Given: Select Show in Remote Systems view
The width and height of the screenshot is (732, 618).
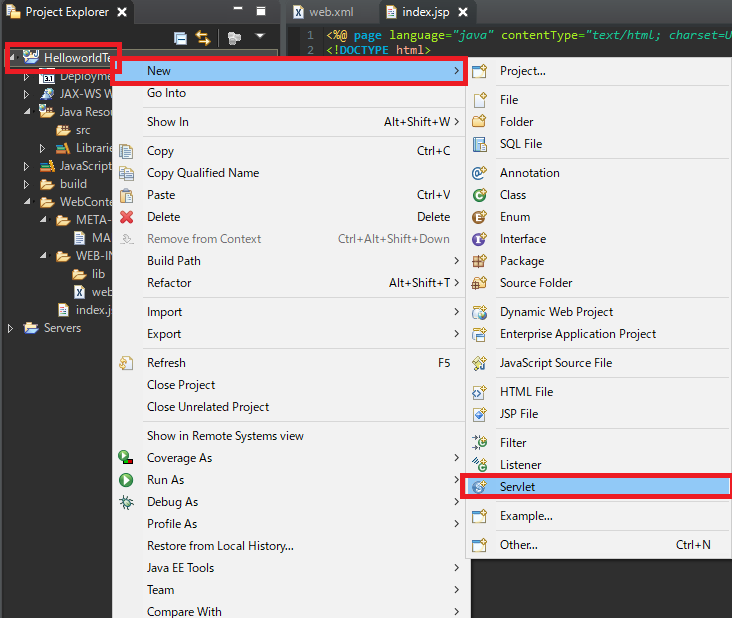Looking at the screenshot, I should [289, 436].
